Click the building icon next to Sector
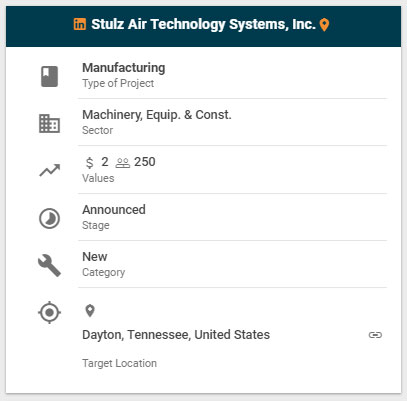407x401 pixels. pyautogui.click(x=49, y=124)
